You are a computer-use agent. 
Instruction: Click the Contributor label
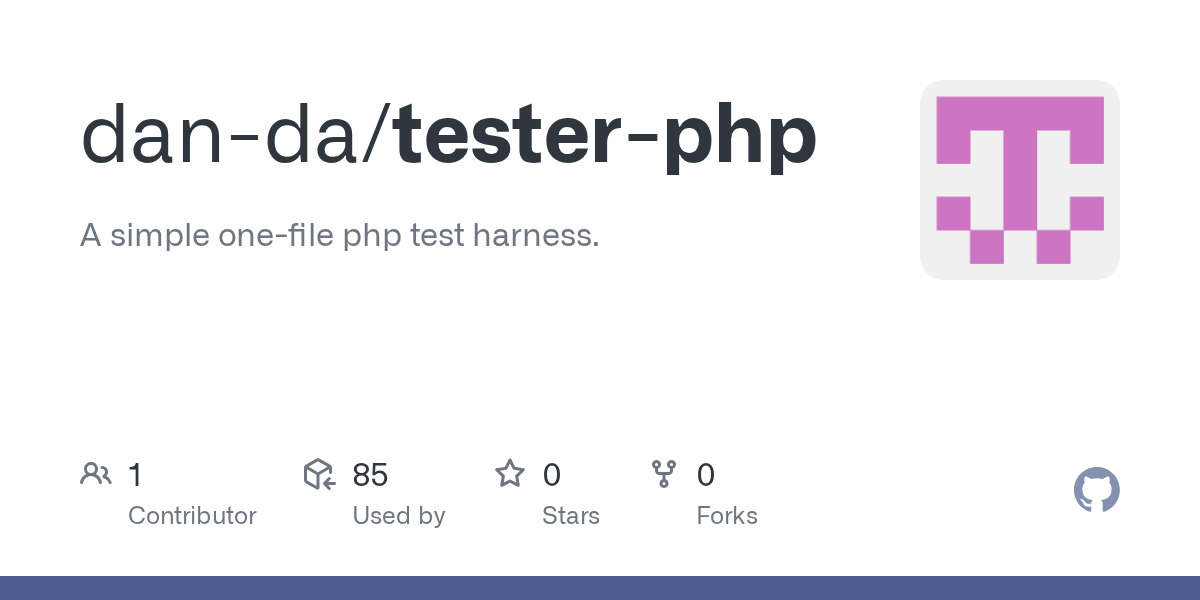(x=192, y=516)
